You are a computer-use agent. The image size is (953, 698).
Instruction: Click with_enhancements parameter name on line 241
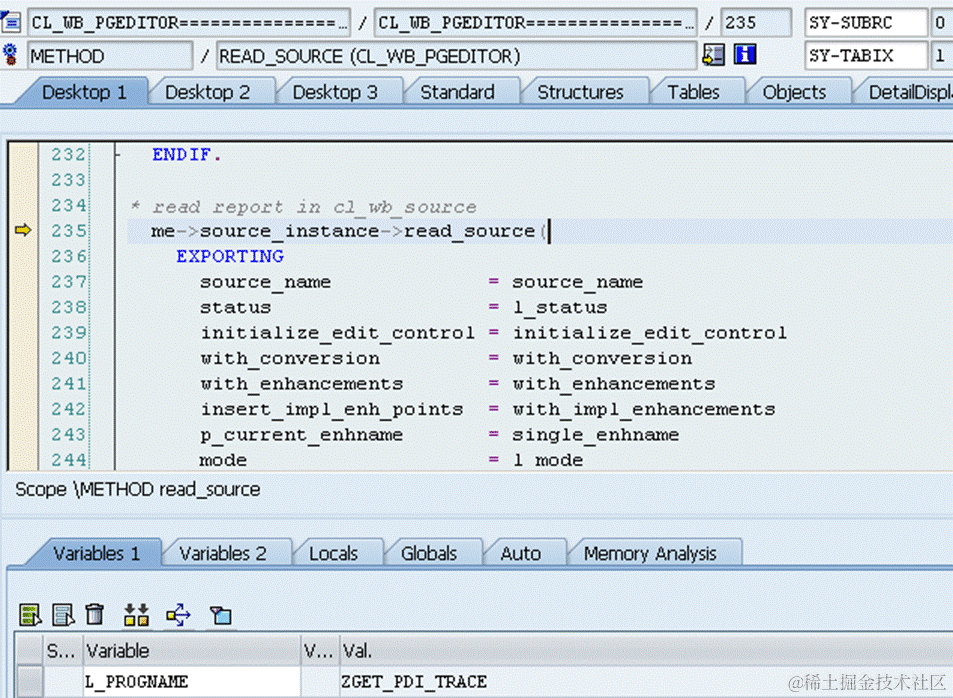pos(301,384)
